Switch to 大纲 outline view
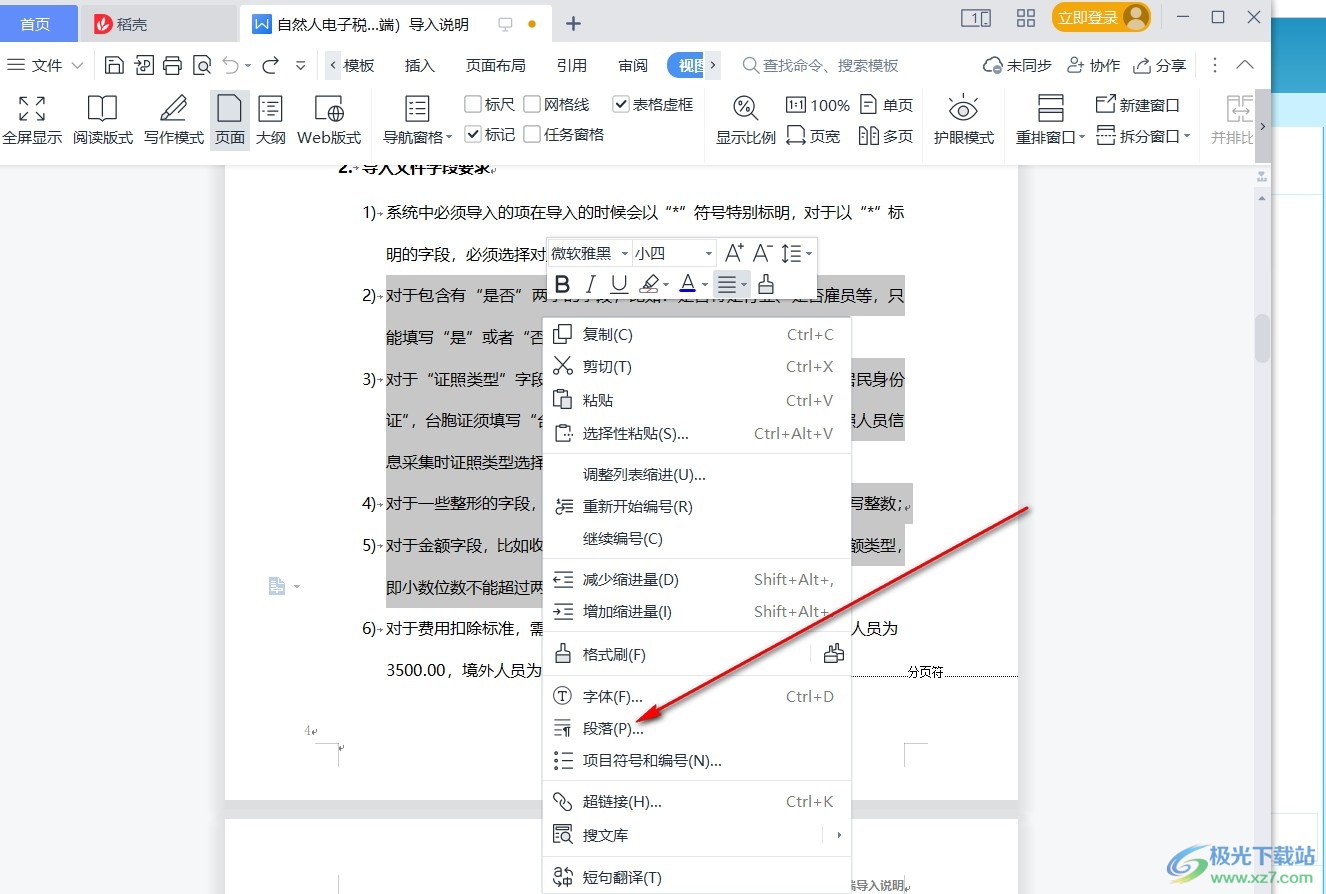Viewport: 1326px width, 894px height. [270, 121]
